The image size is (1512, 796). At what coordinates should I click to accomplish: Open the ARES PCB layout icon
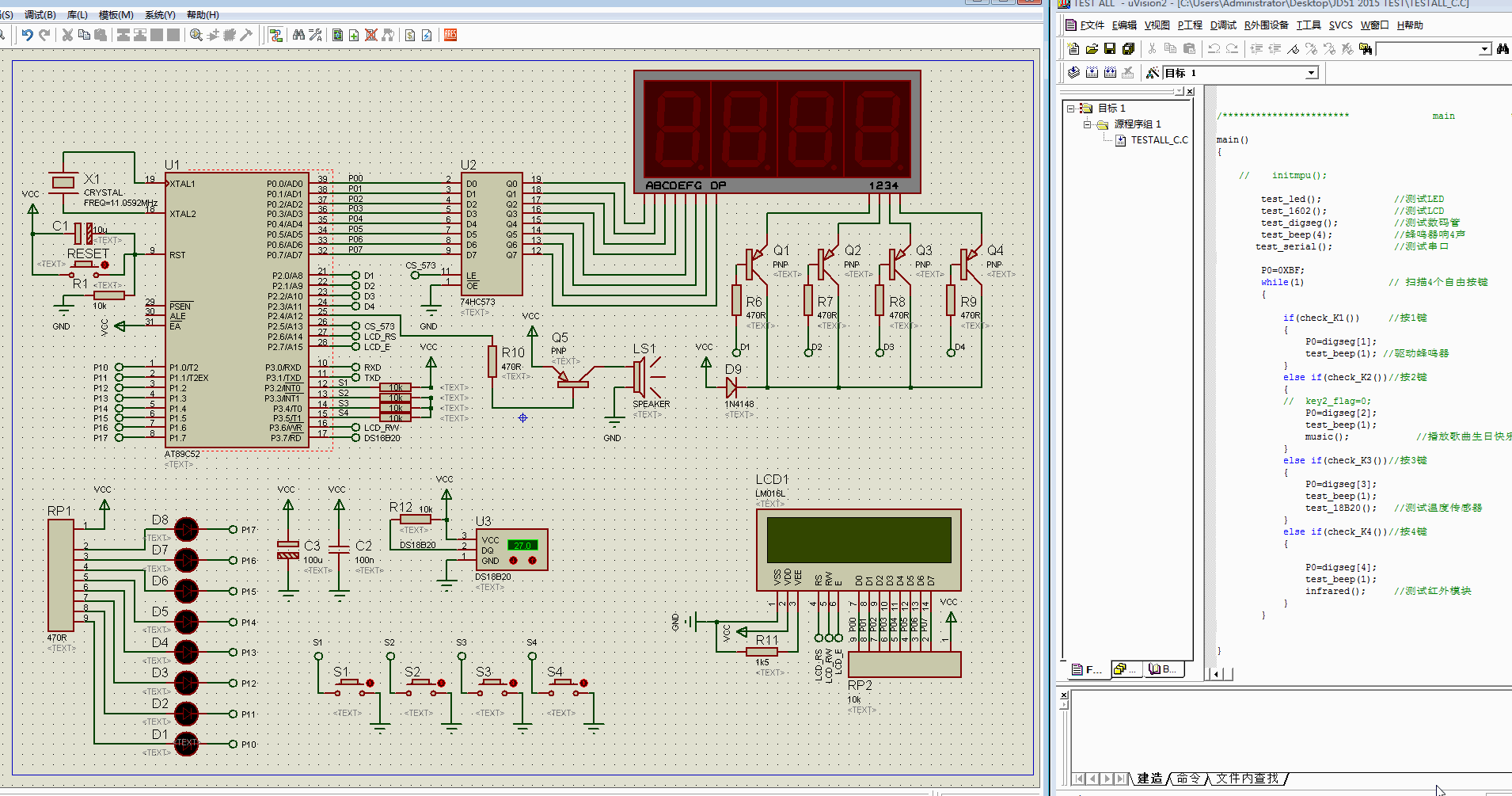450,35
